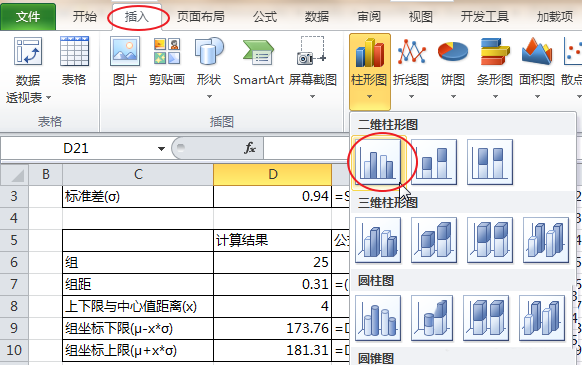Select the 标准差(σ) cell
The height and width of the screenshot is (365, 582).
138,196
